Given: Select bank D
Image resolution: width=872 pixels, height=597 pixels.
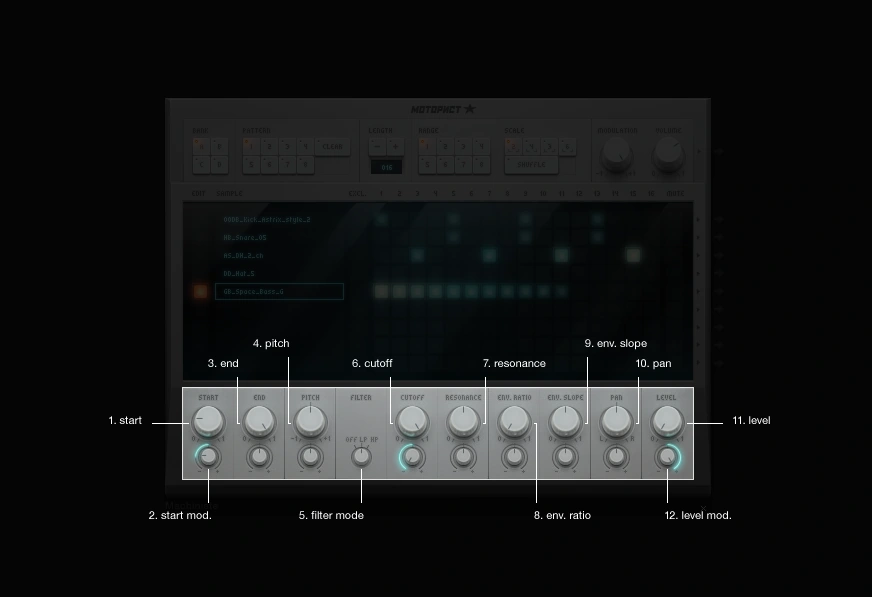Looking at the screenshot, I should click(x=219, y=165).
